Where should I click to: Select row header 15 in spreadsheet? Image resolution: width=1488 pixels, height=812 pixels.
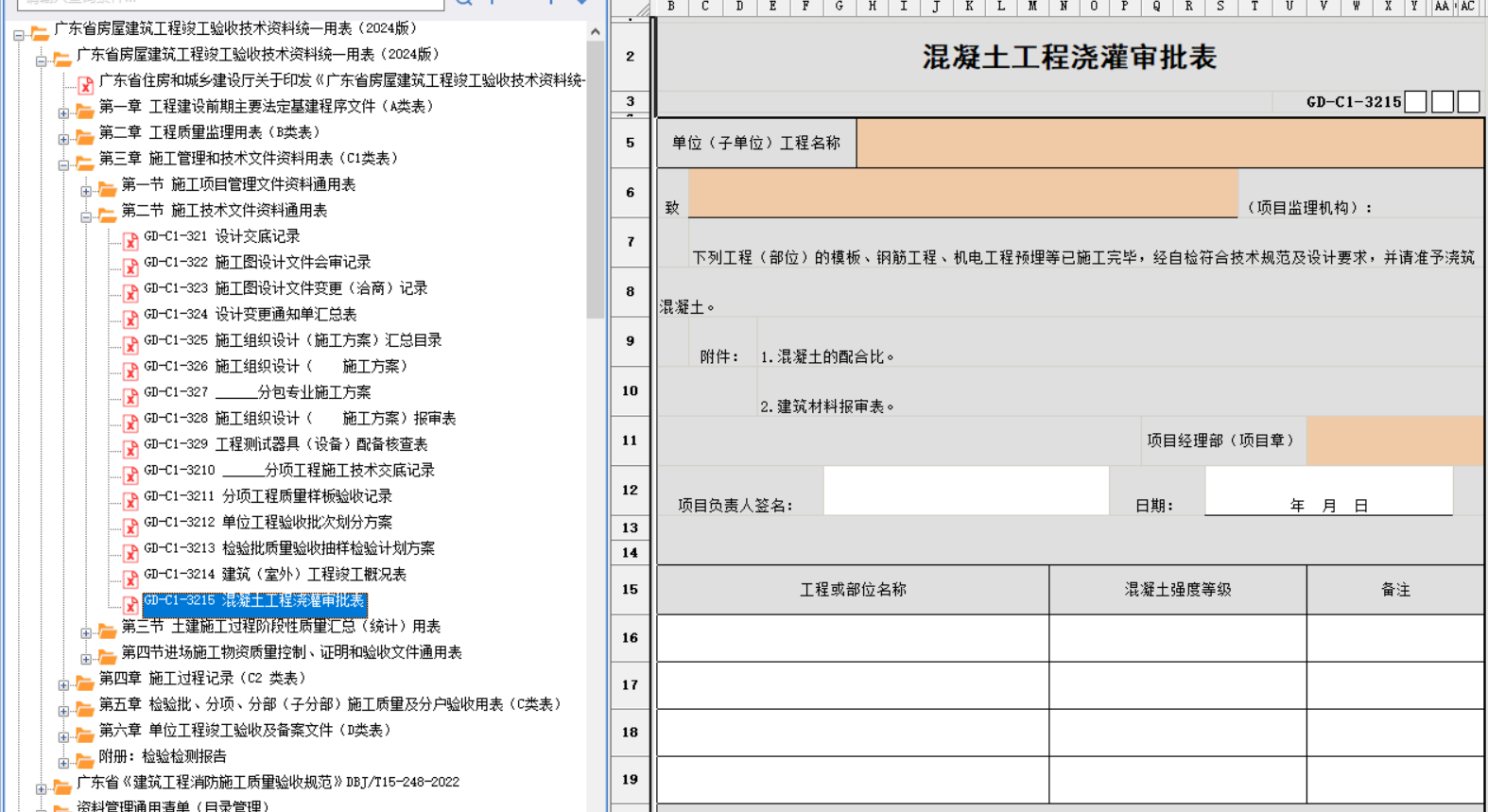coord(631,590)
